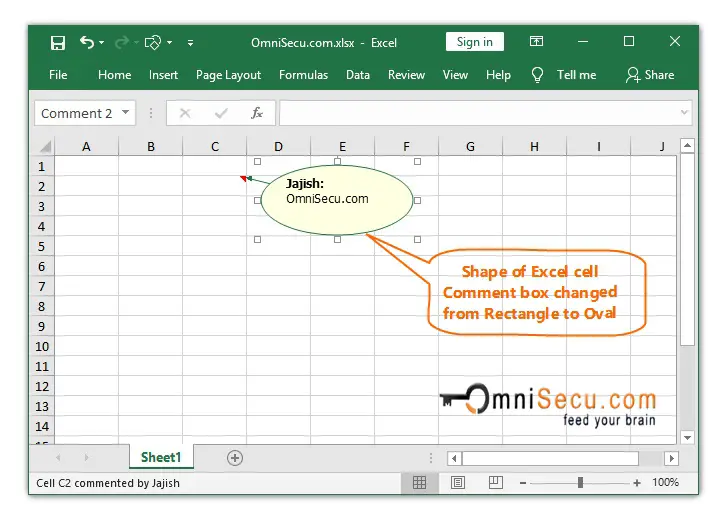Viewport: 722px width, 525px height.
Task: Click the vertical scrollbar up arrow
Action: (x=687, y=146)
